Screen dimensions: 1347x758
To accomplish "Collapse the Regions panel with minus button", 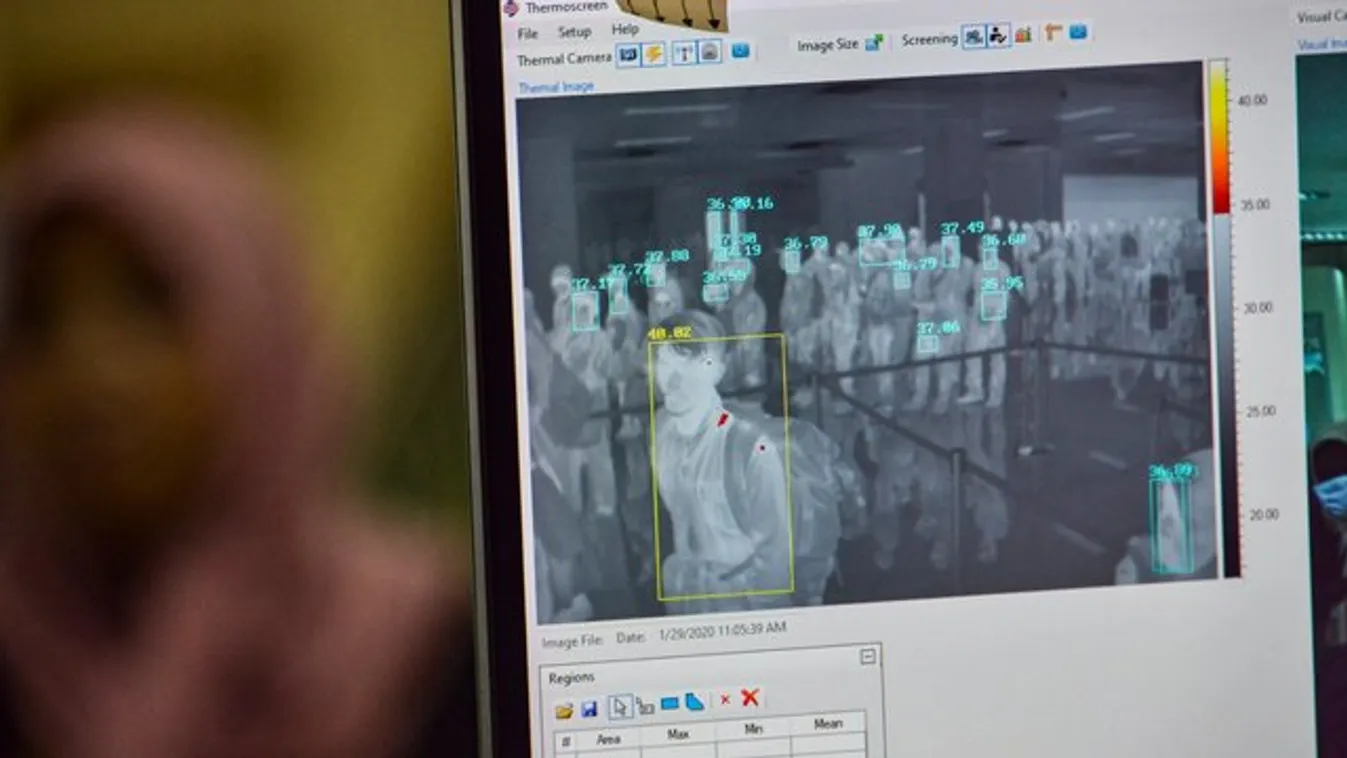I will (x=868, y=657).
